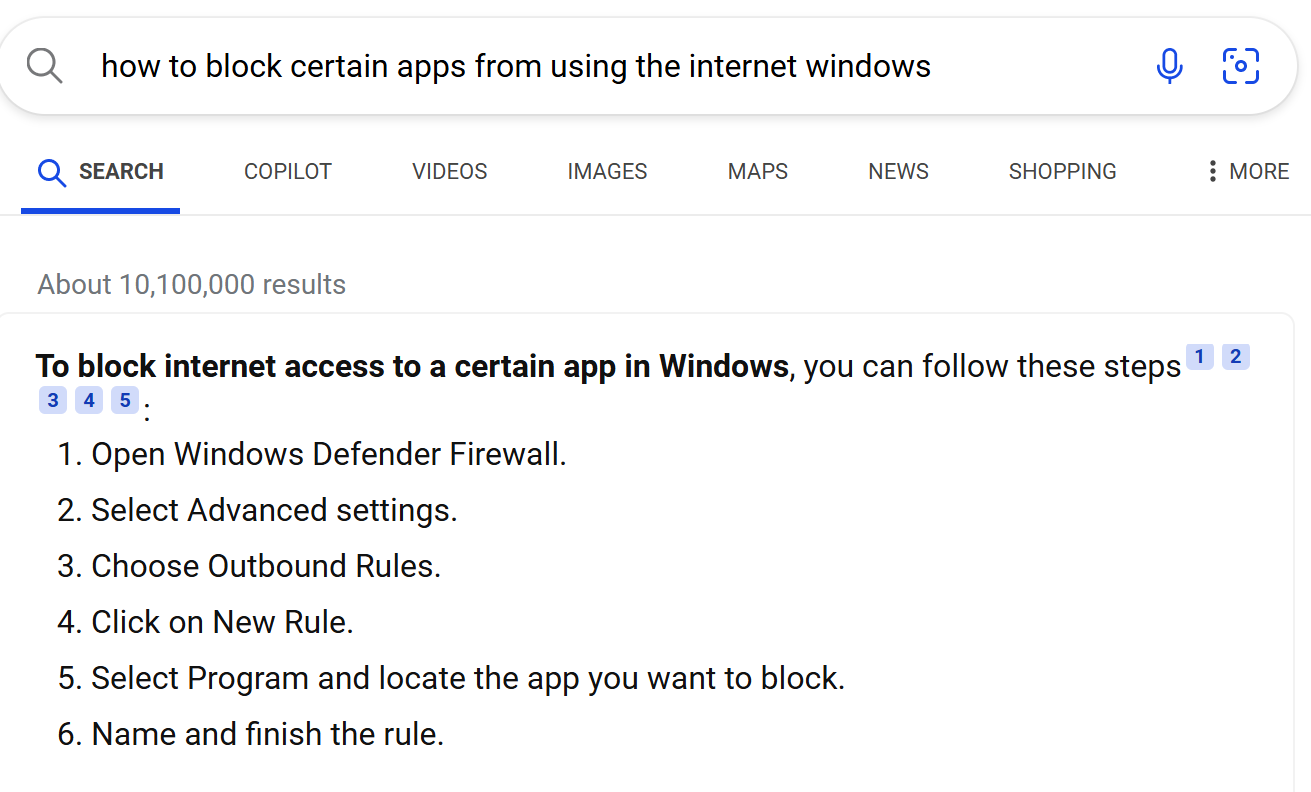Start voice search with microphone icon
1311x792 pixels.
pyautogui.click(x=1169, y=66)
